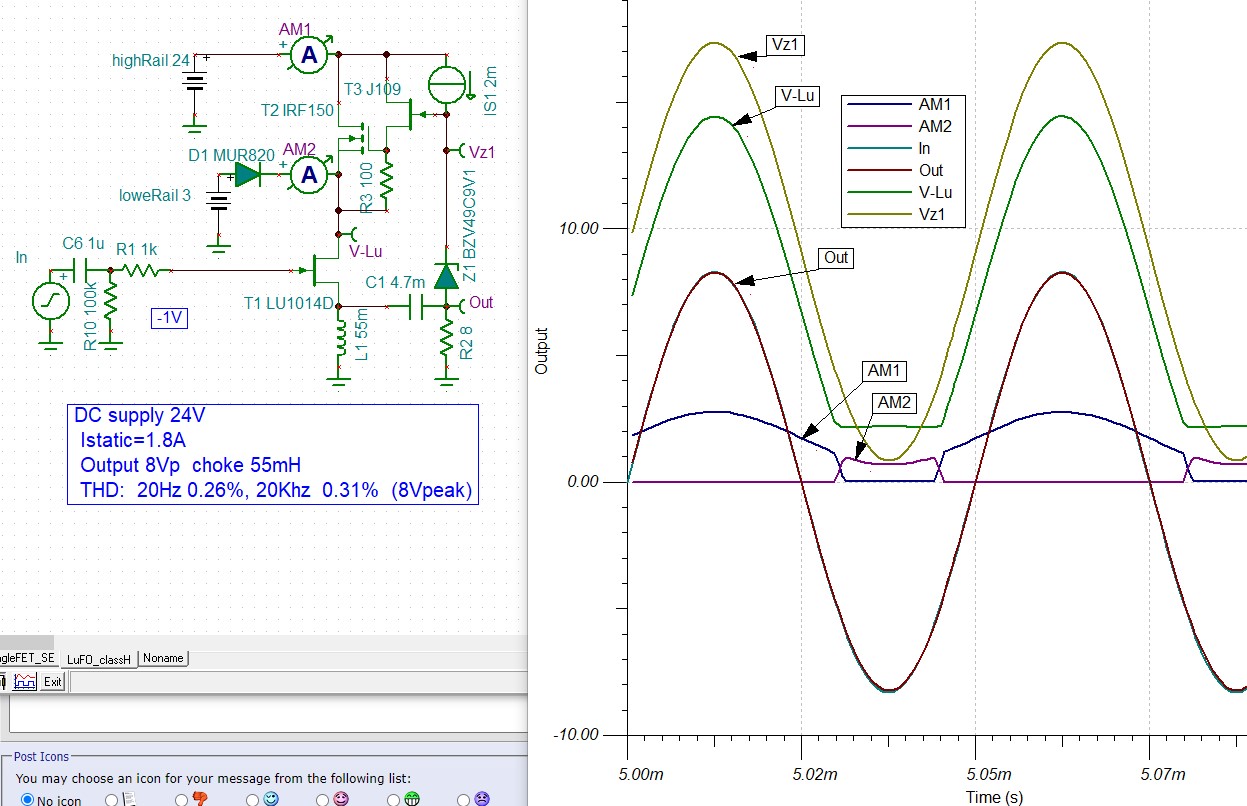1247x806 pixels.
Task: Select the No icon radio button
Action: pos(27,799)
